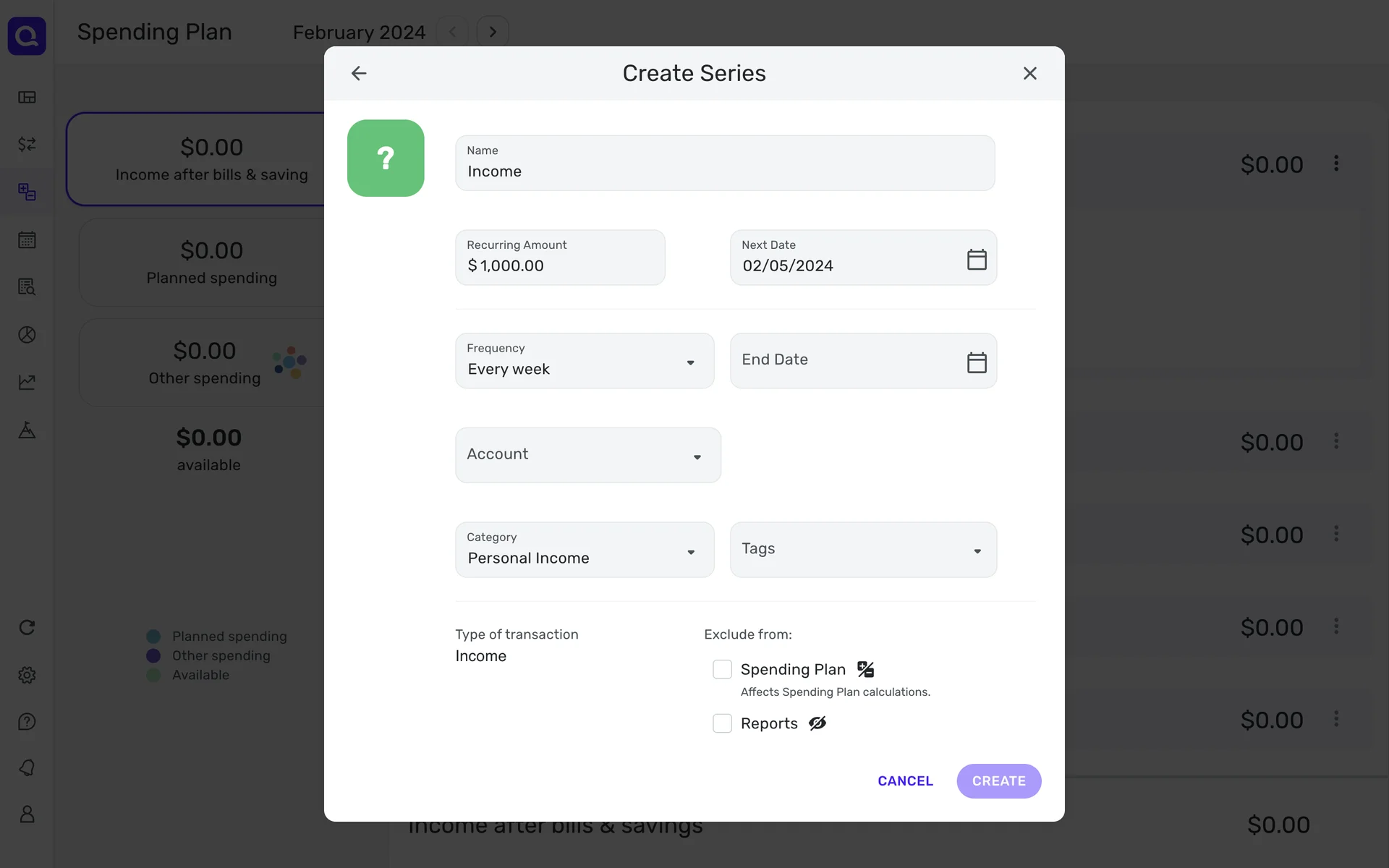This screenshot has width=1389, height=868.
Task: Expand the Category Personal Income dropdown
Action: [584, 550]
